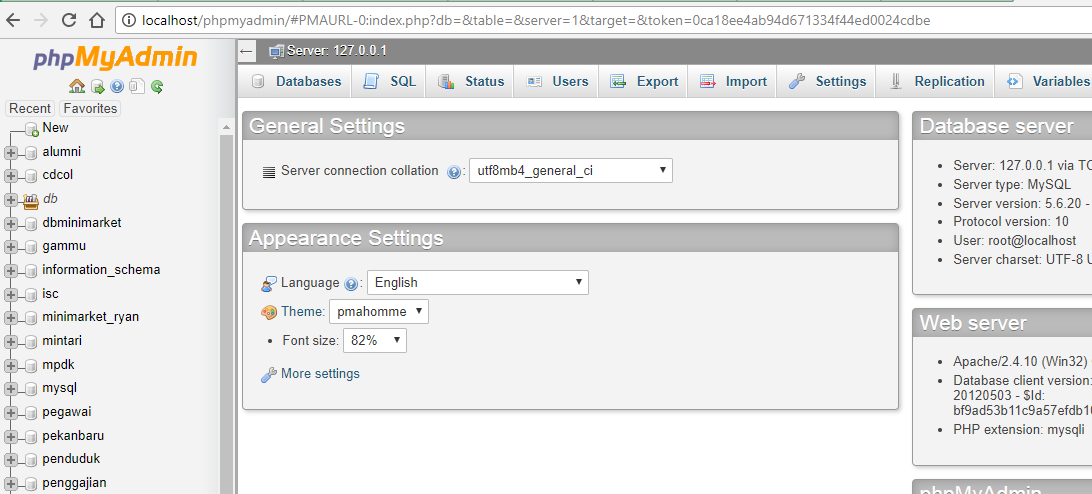Click the log out icon in sidebar

click(x=97, y=87)
